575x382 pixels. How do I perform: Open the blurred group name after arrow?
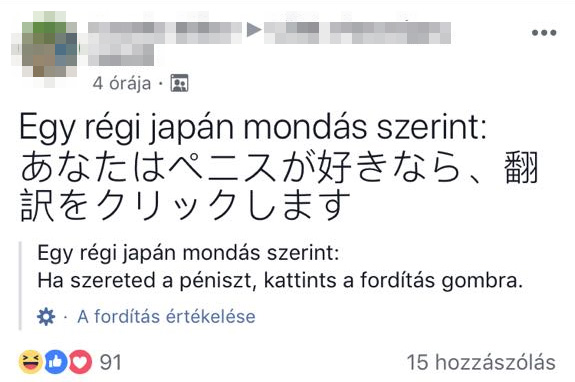click(x=357, y=33)
